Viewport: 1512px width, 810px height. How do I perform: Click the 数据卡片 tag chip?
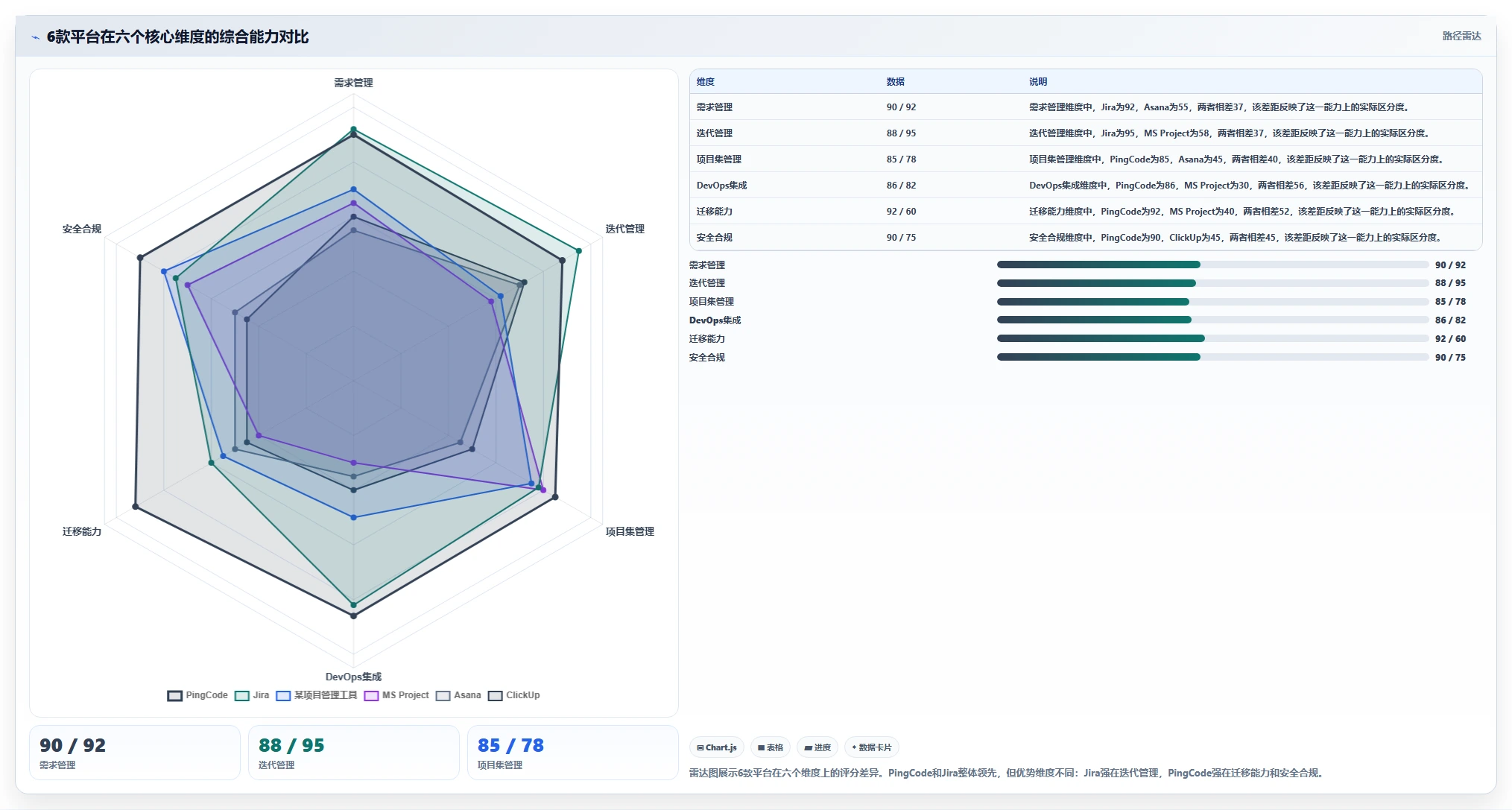pos(872,747)
